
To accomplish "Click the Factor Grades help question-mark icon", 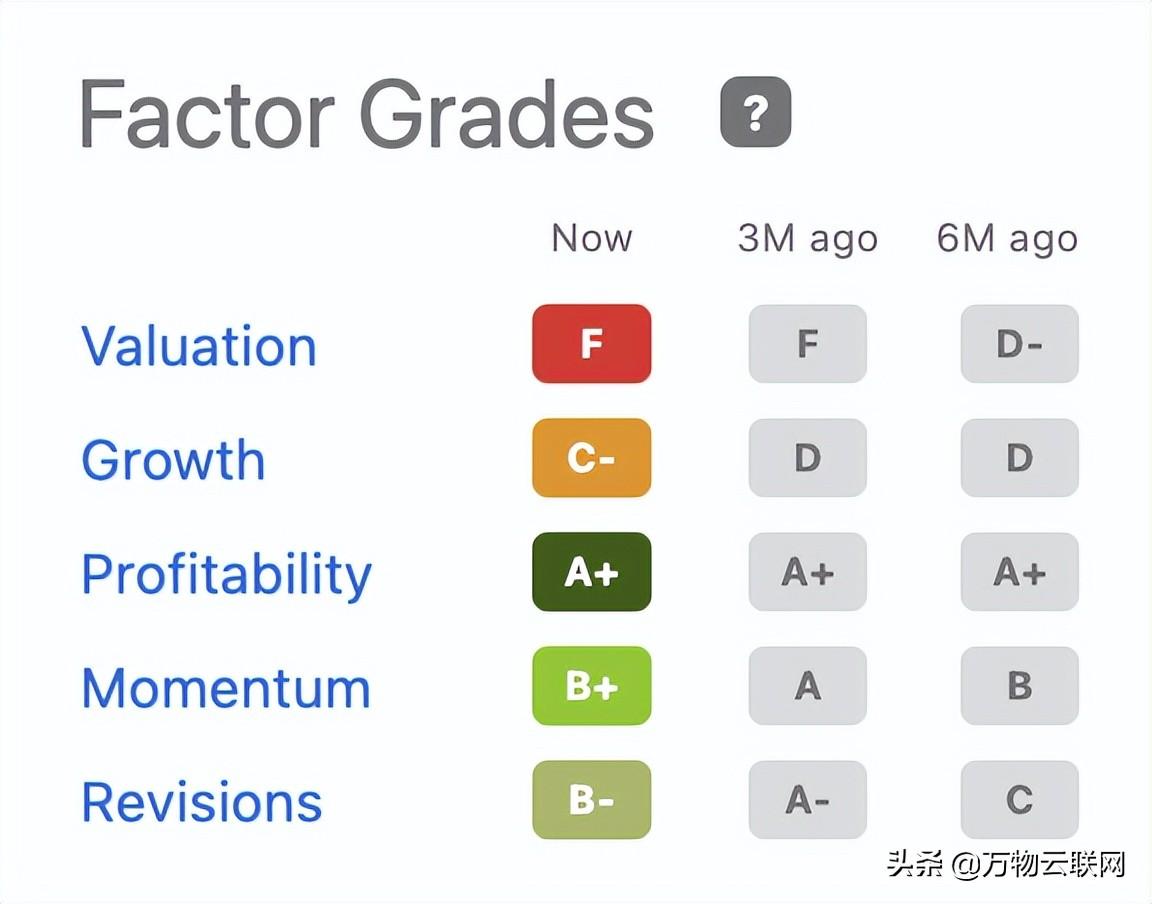I will pyautogui.click(x=755, y=112).
